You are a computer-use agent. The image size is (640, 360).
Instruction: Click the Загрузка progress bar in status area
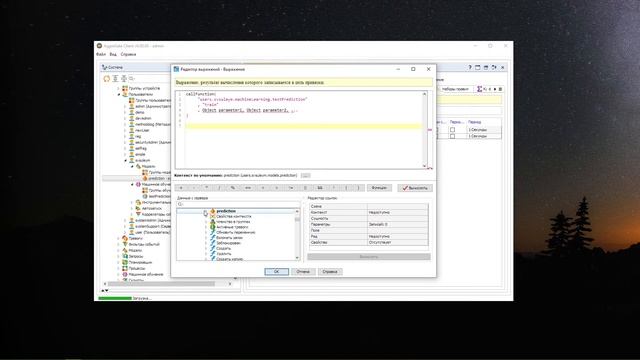click(x=115, y=298)
